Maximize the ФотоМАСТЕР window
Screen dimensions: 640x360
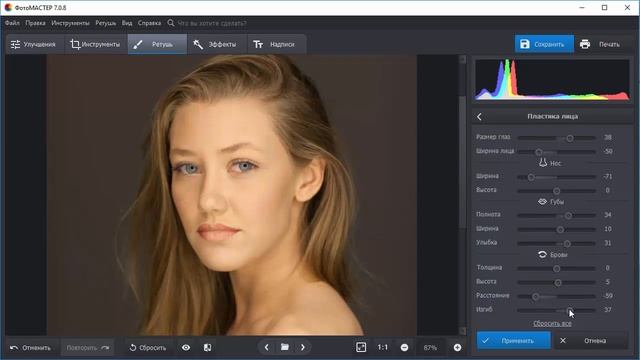click(x=604, y=7)
